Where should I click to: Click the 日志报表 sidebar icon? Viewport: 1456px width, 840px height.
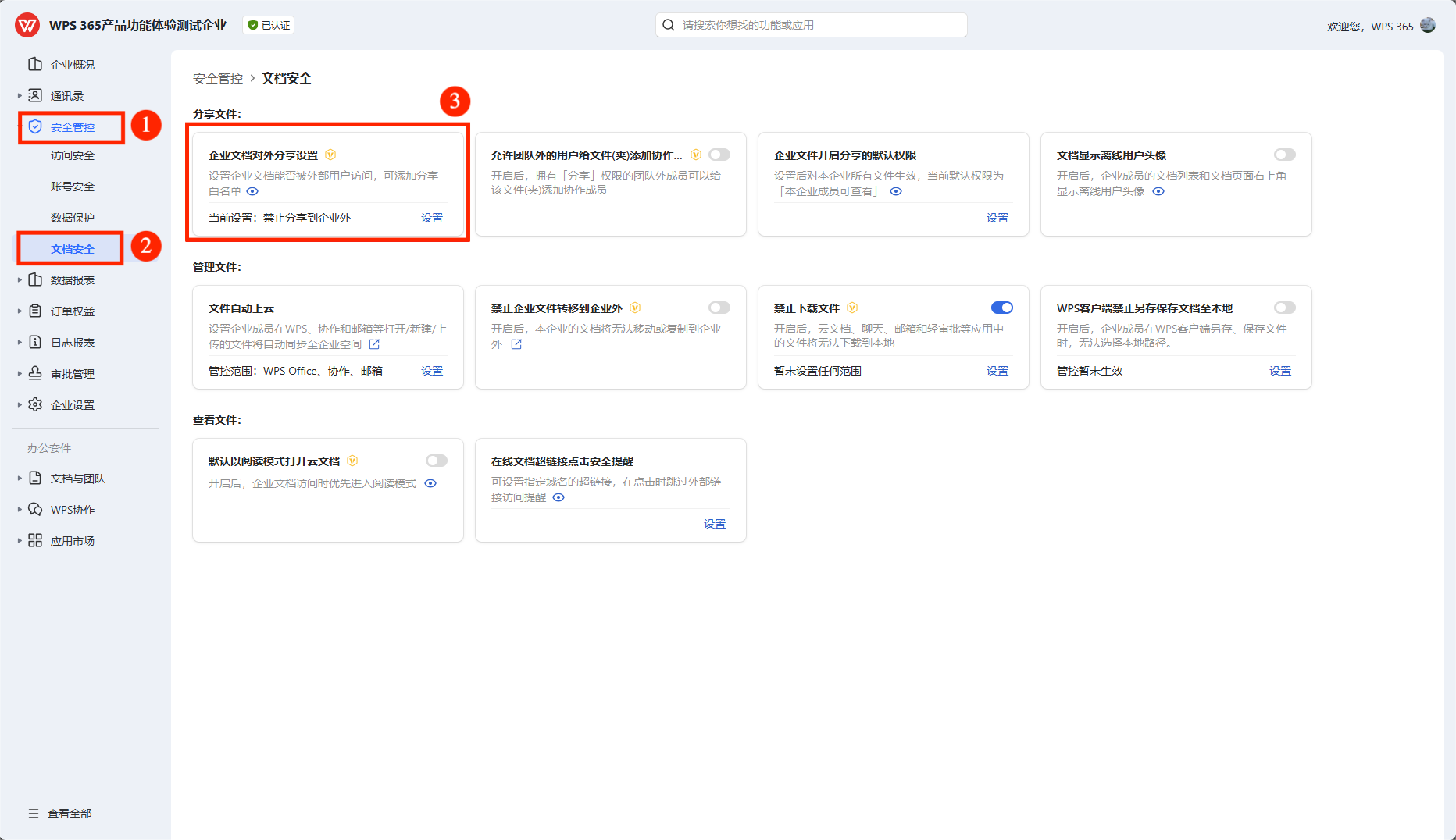(35, 342)
